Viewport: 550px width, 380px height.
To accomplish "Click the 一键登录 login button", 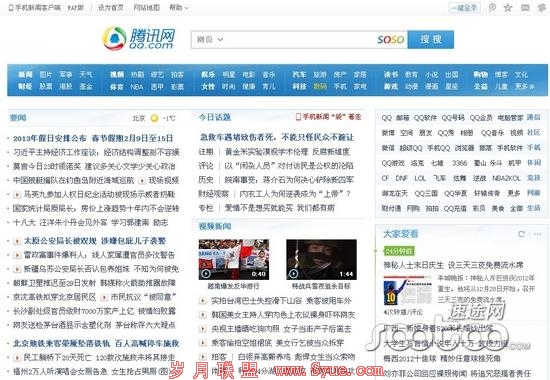I will [x=464, y=7].
